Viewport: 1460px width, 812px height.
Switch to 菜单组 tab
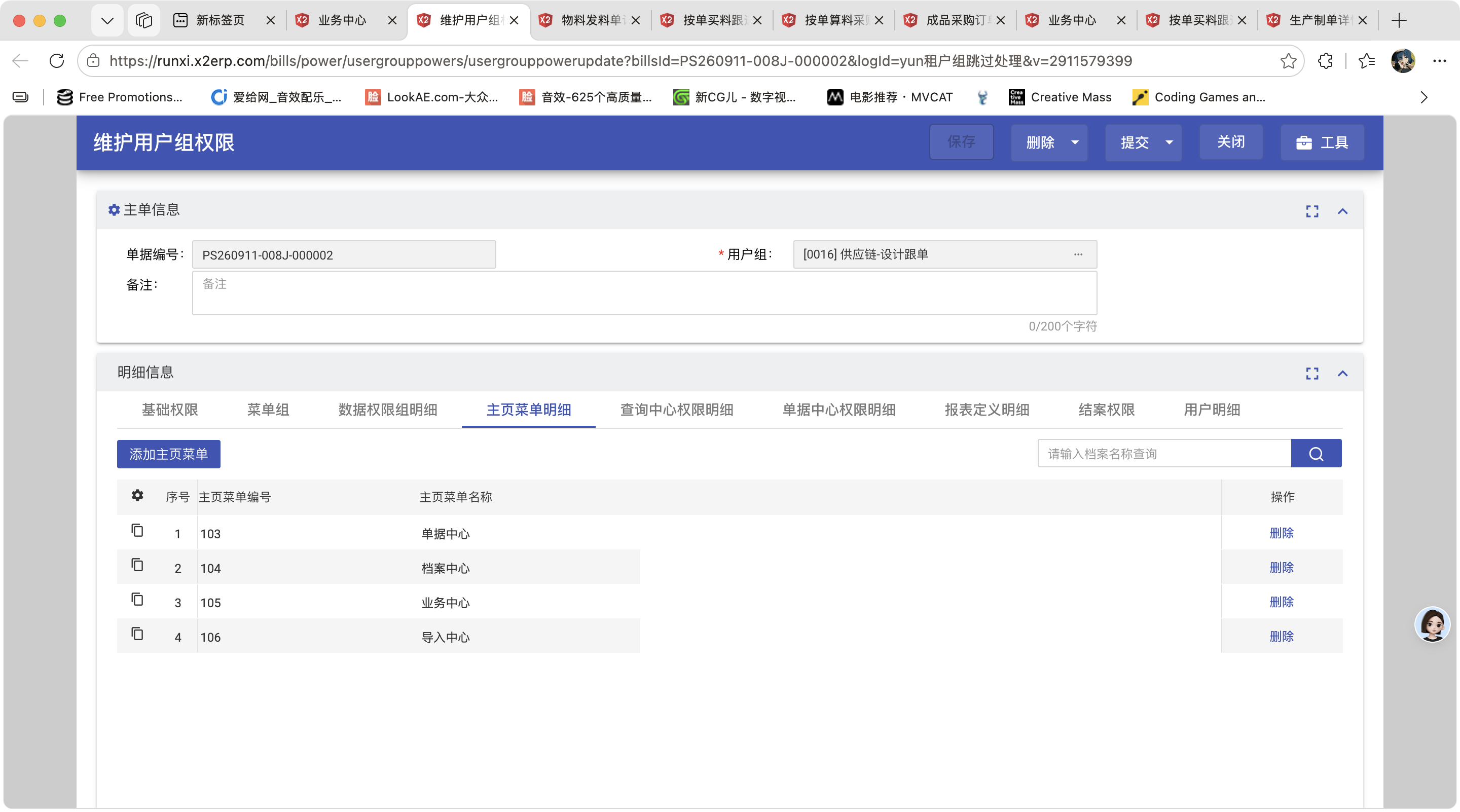tap(268, 410)
